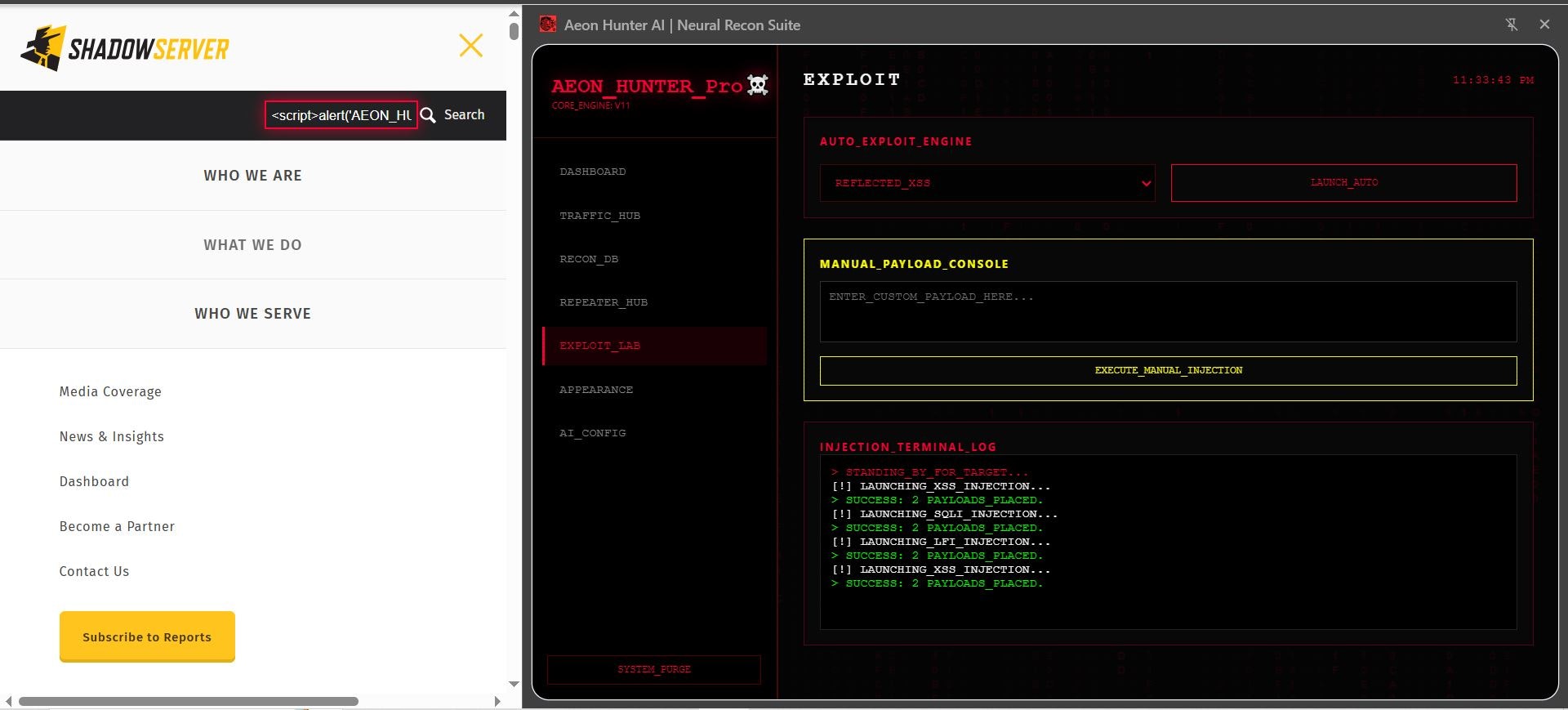Close the Aeon Hunter panel
Viewport: 1568px width, 710px height.
(1544, 25)
